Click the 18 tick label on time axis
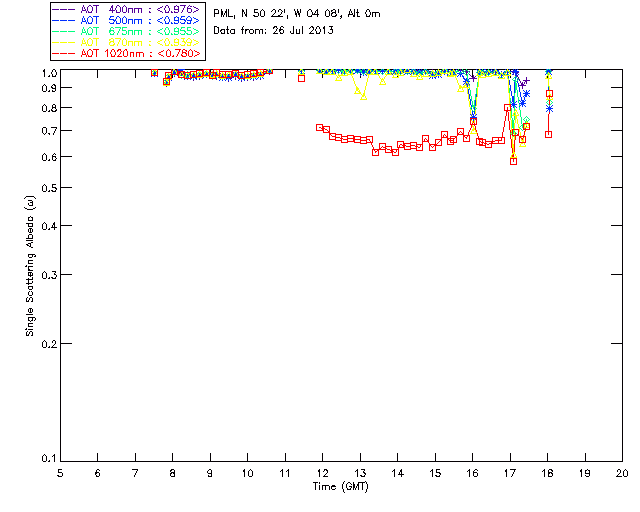 [x=548, y=473]
